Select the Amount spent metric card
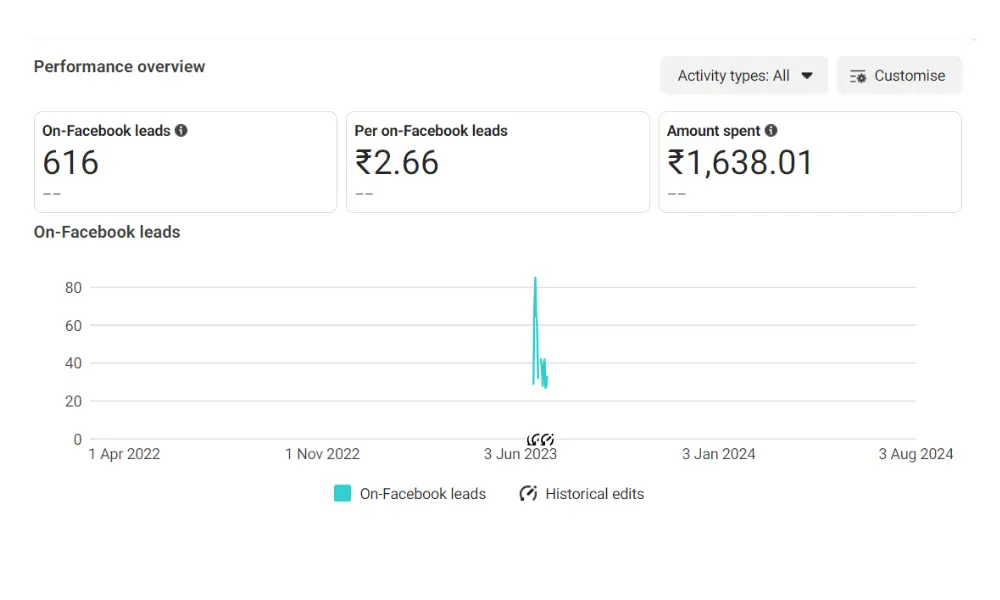1000x600 pixels. [x=810, y=162]
